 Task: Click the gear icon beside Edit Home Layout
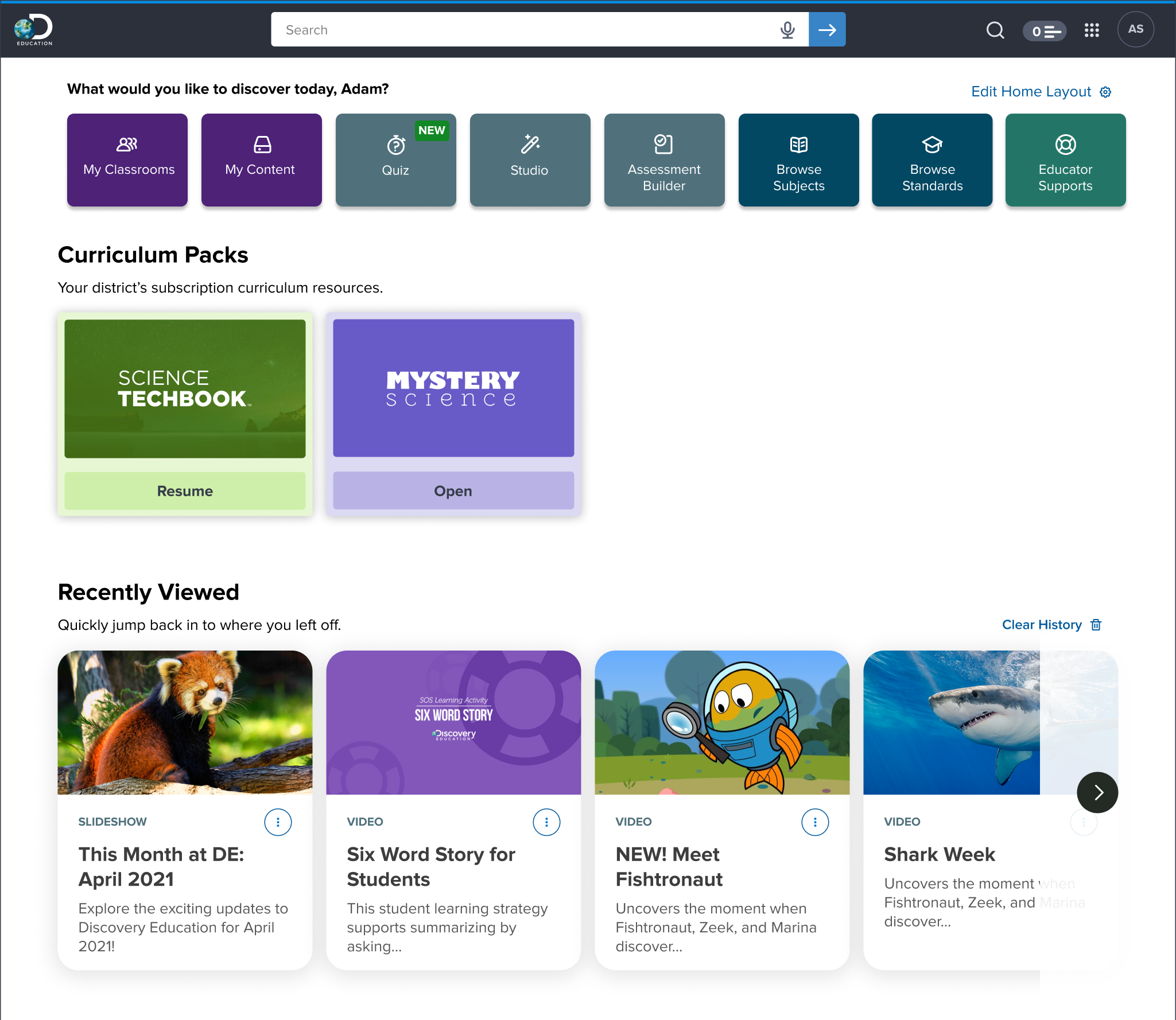(1105, 92)
